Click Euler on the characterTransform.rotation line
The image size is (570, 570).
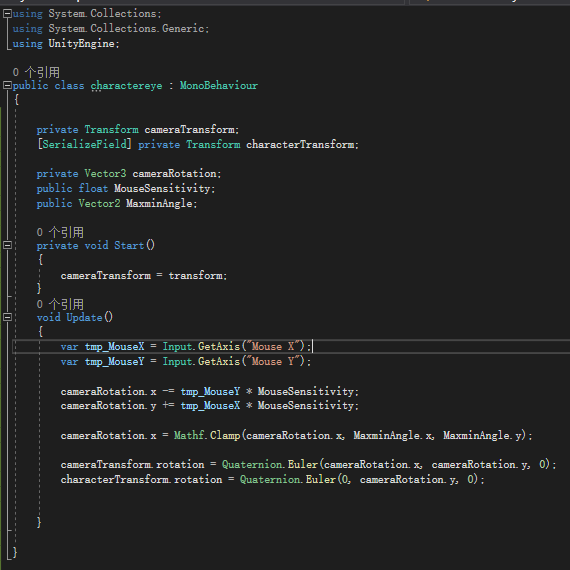[321, 479]
